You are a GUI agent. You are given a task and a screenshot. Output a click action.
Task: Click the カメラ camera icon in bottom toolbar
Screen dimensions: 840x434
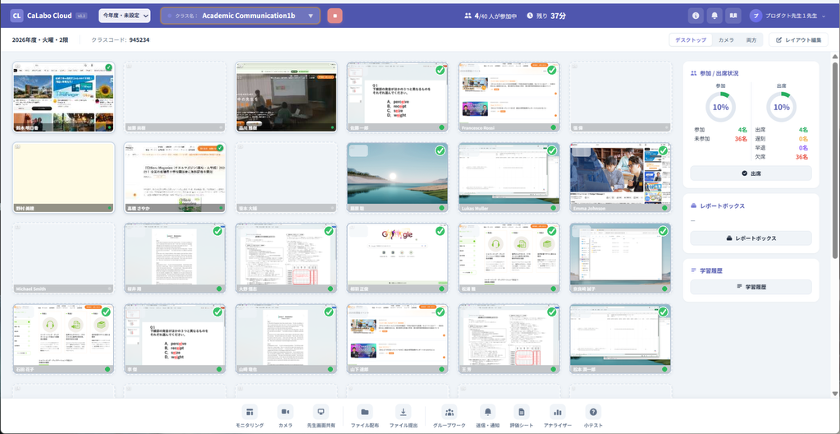[285, 412]
